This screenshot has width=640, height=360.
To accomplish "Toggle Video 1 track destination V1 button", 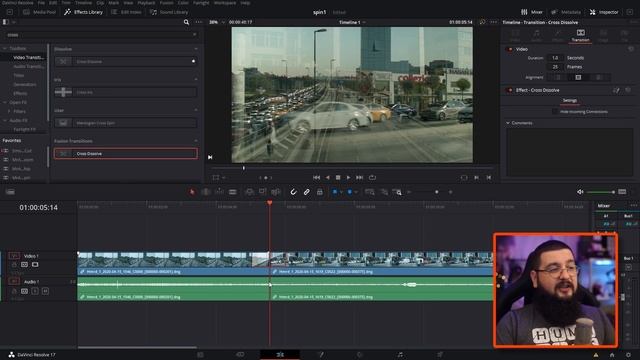I will coord(14,256).
